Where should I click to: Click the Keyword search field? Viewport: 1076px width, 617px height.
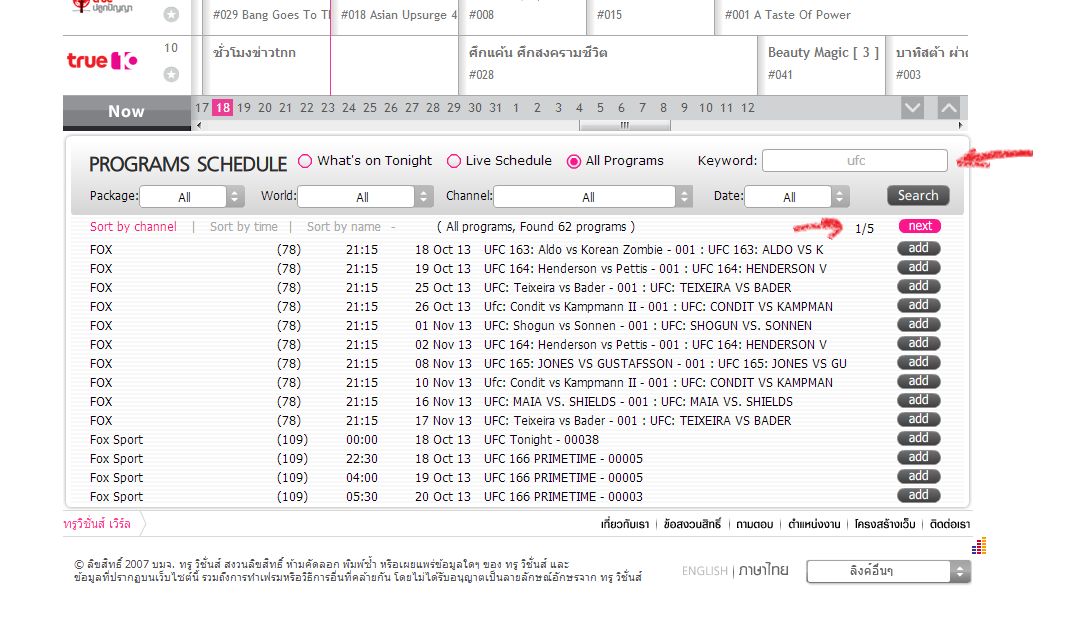tap(855, 161)
